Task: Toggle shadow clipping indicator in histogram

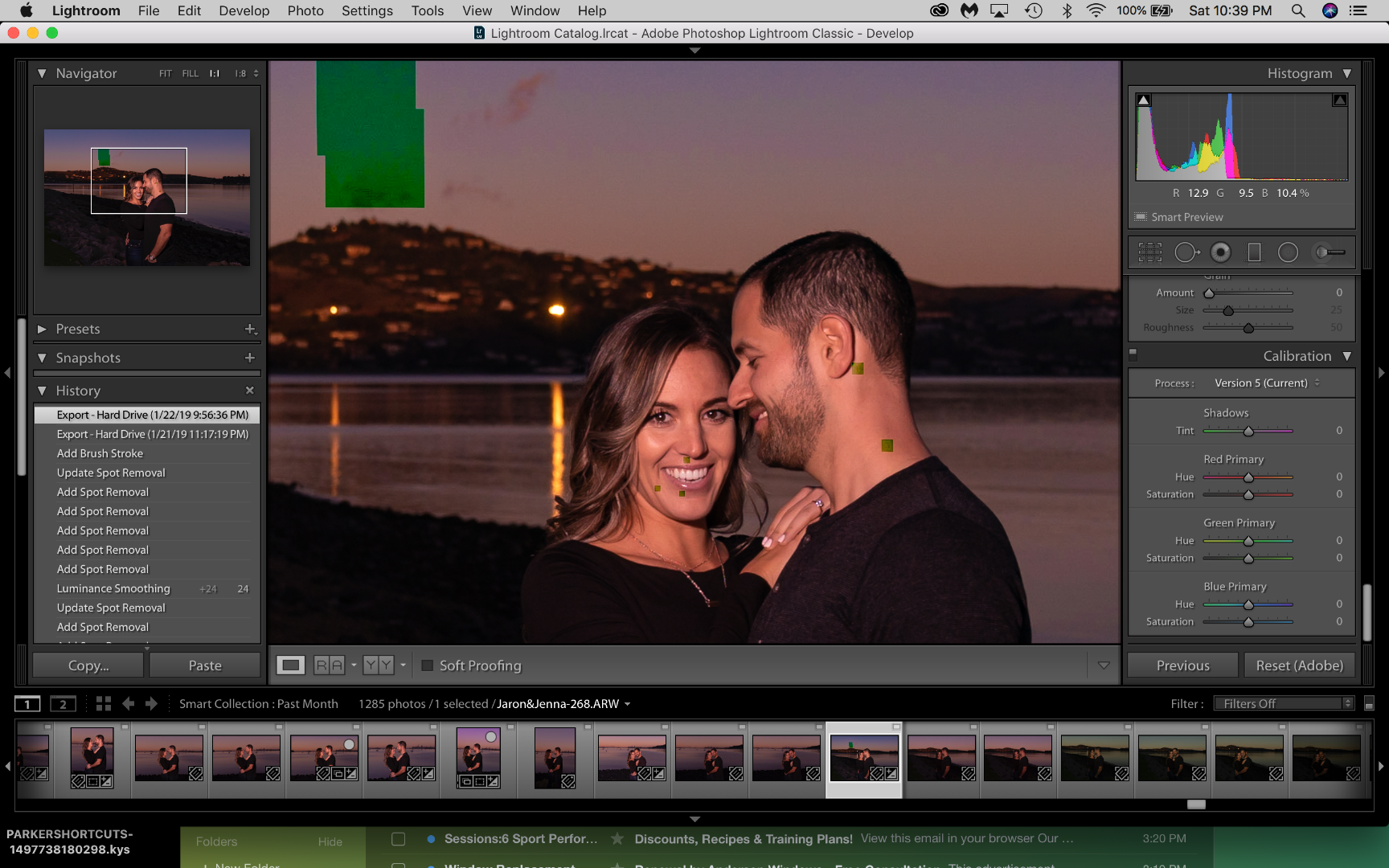Action: point(1144,100)
